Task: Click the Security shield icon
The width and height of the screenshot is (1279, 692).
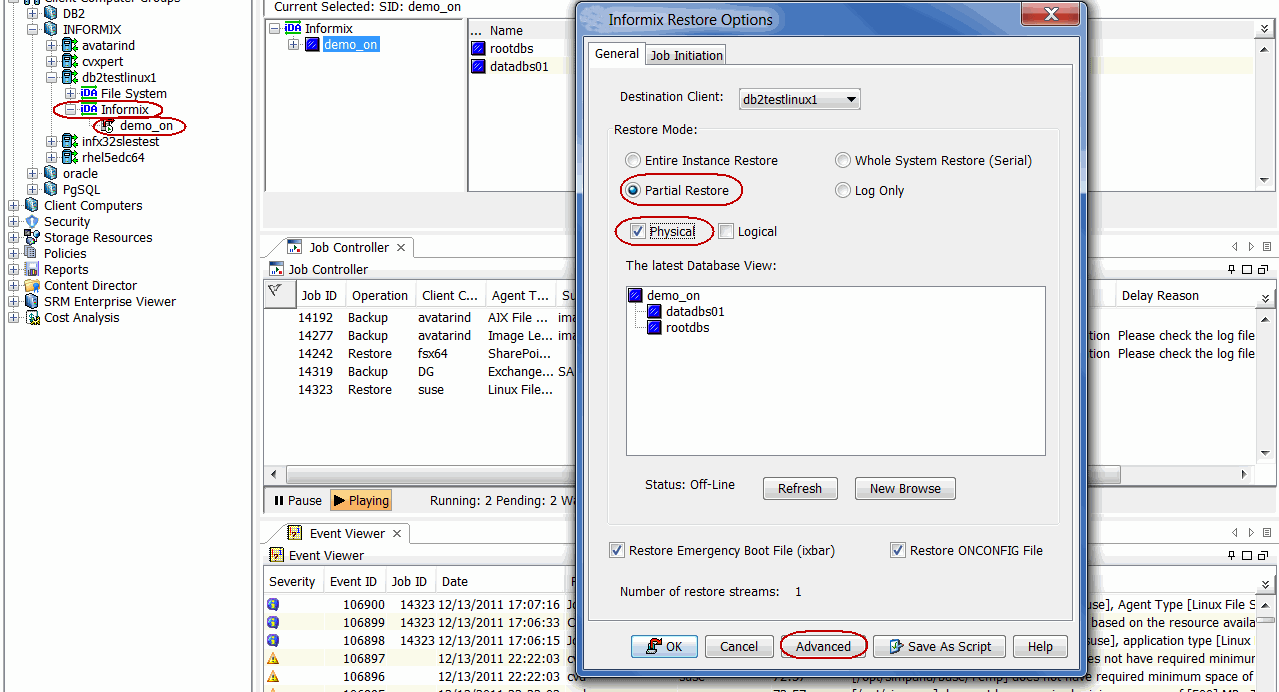Action: [x=32, y=222]
